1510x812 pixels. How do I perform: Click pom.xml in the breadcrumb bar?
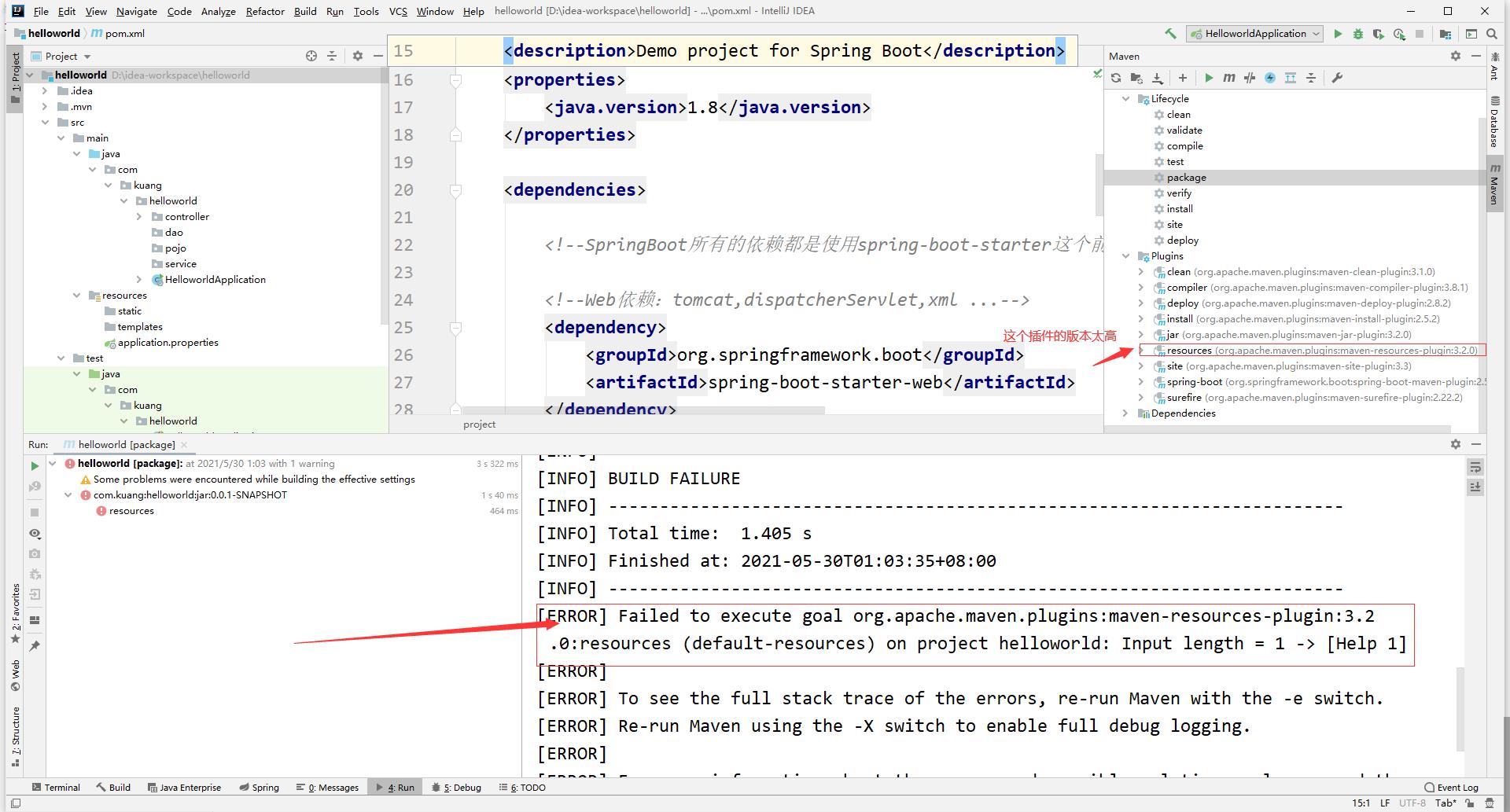[x=118, y=34]
